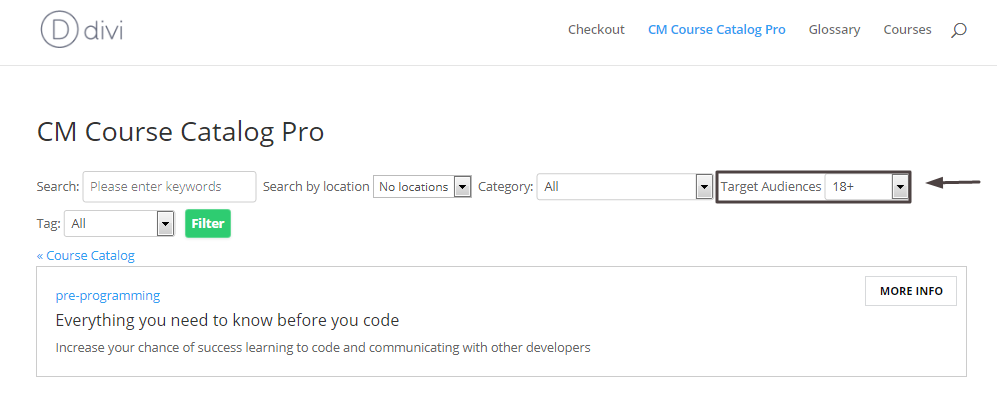Expand the Category dropdown
The height and width of the screenshot is (396, 997).
pos(624,187)
